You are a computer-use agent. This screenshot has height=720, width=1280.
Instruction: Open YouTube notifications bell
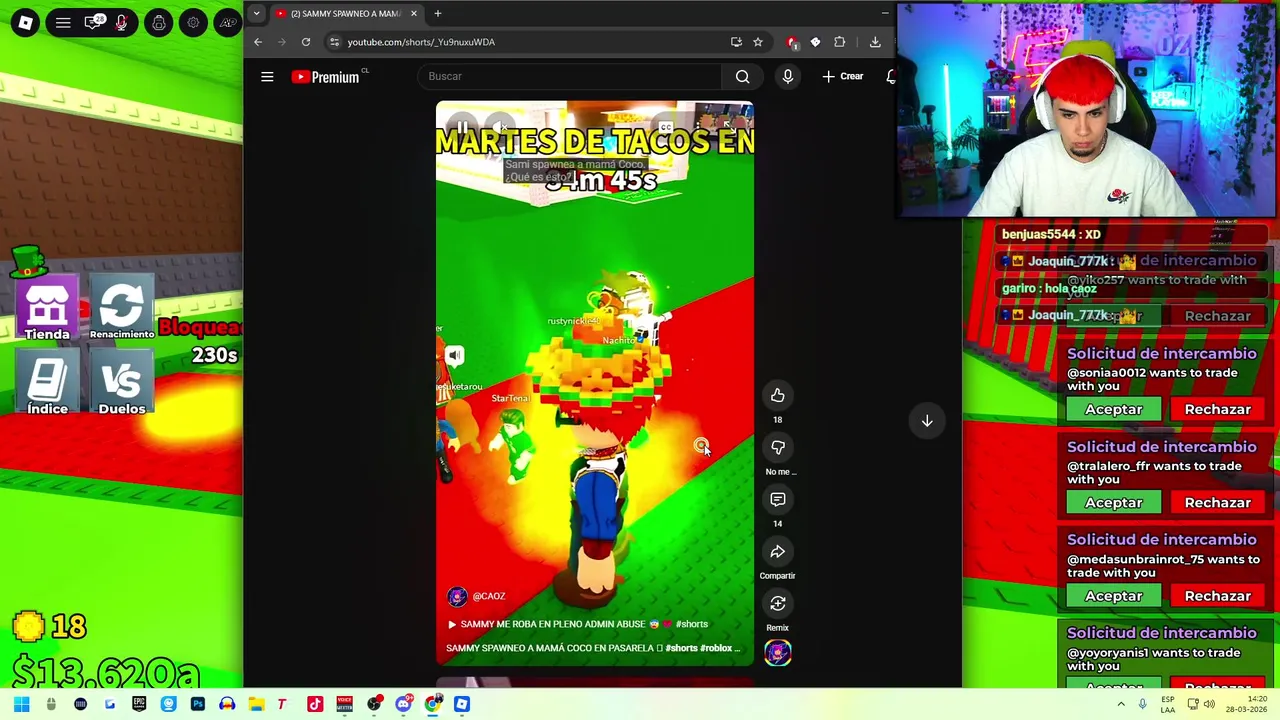[x=891, y=76]
